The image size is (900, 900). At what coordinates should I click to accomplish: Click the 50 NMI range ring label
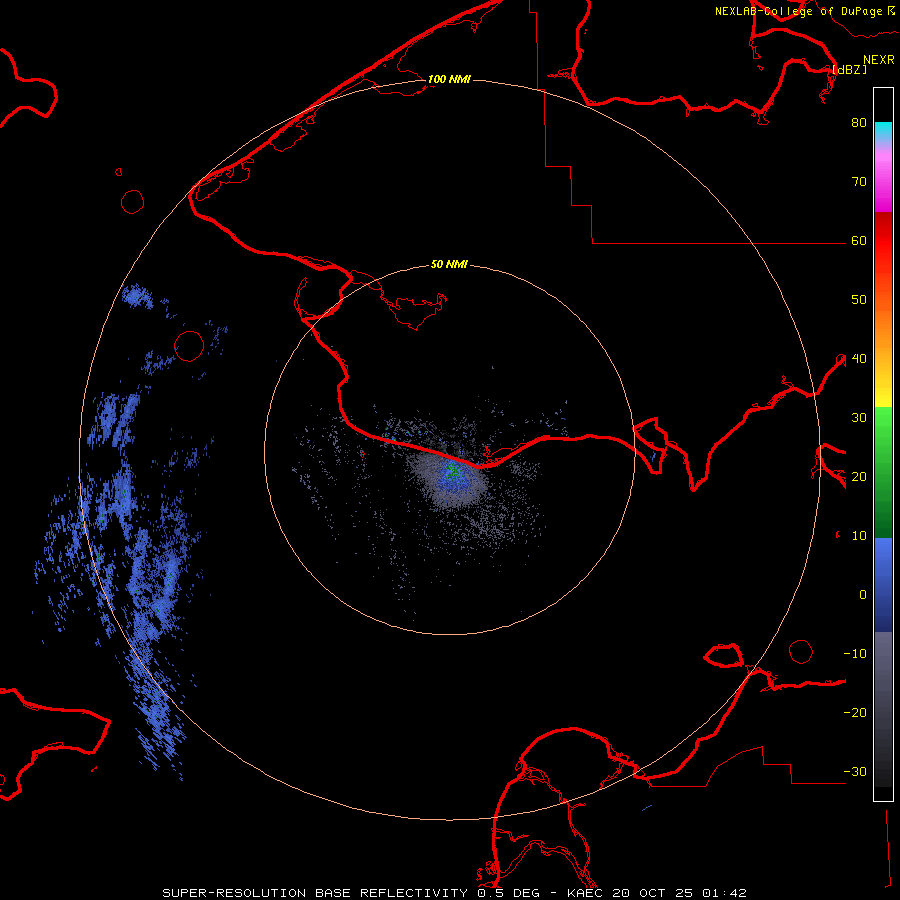tap(449, 264)
